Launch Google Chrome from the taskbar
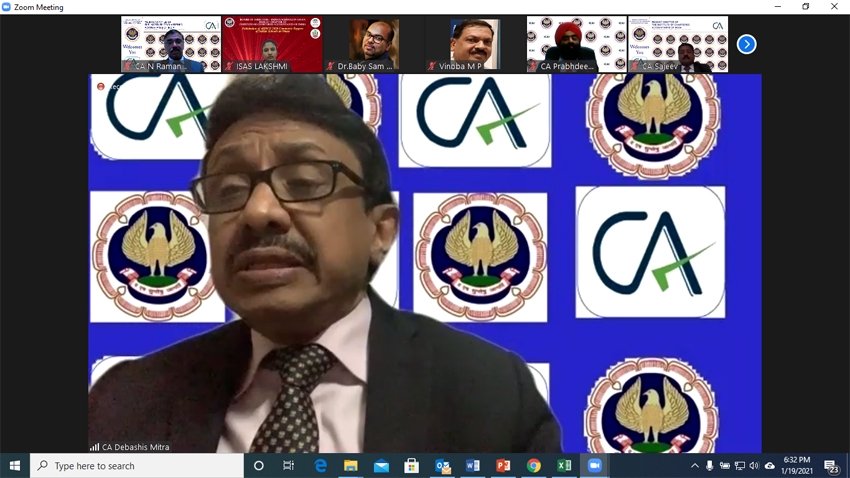The height and width of the screenshot is (478, 850). (x=534, y=466)
